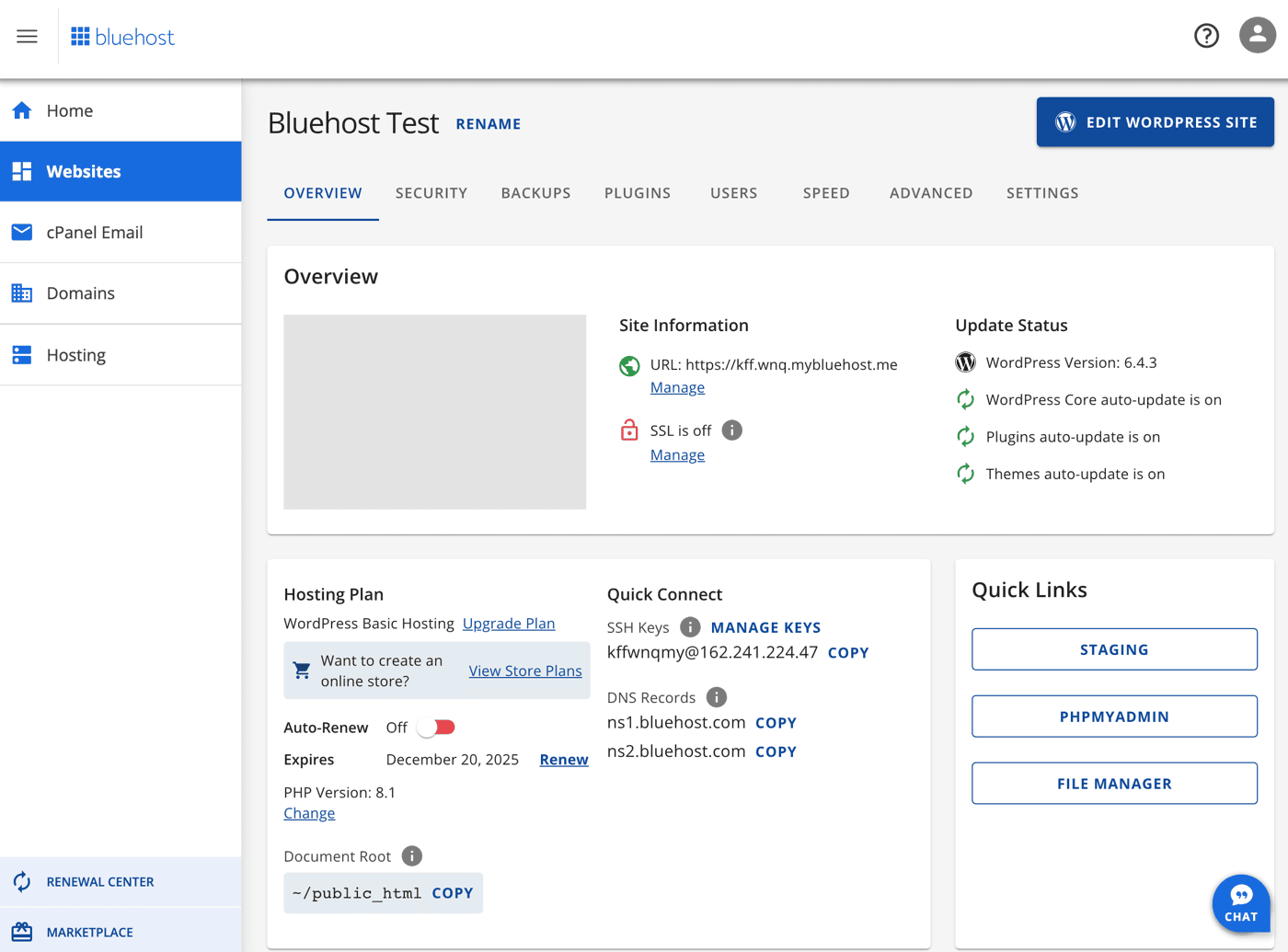
Task: Open View Store Plans link
Action: click(x=525, y=671)
